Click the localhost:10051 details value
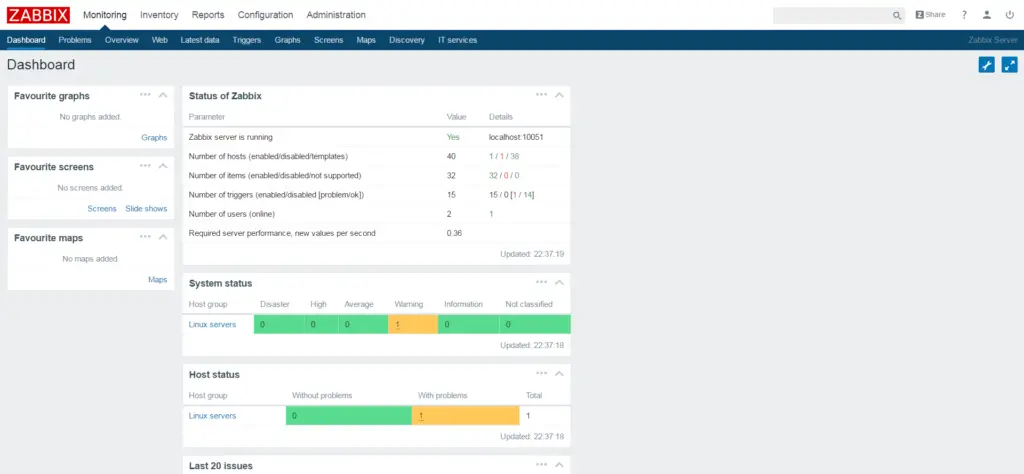The image size is (1024, 474). point(516,137)
